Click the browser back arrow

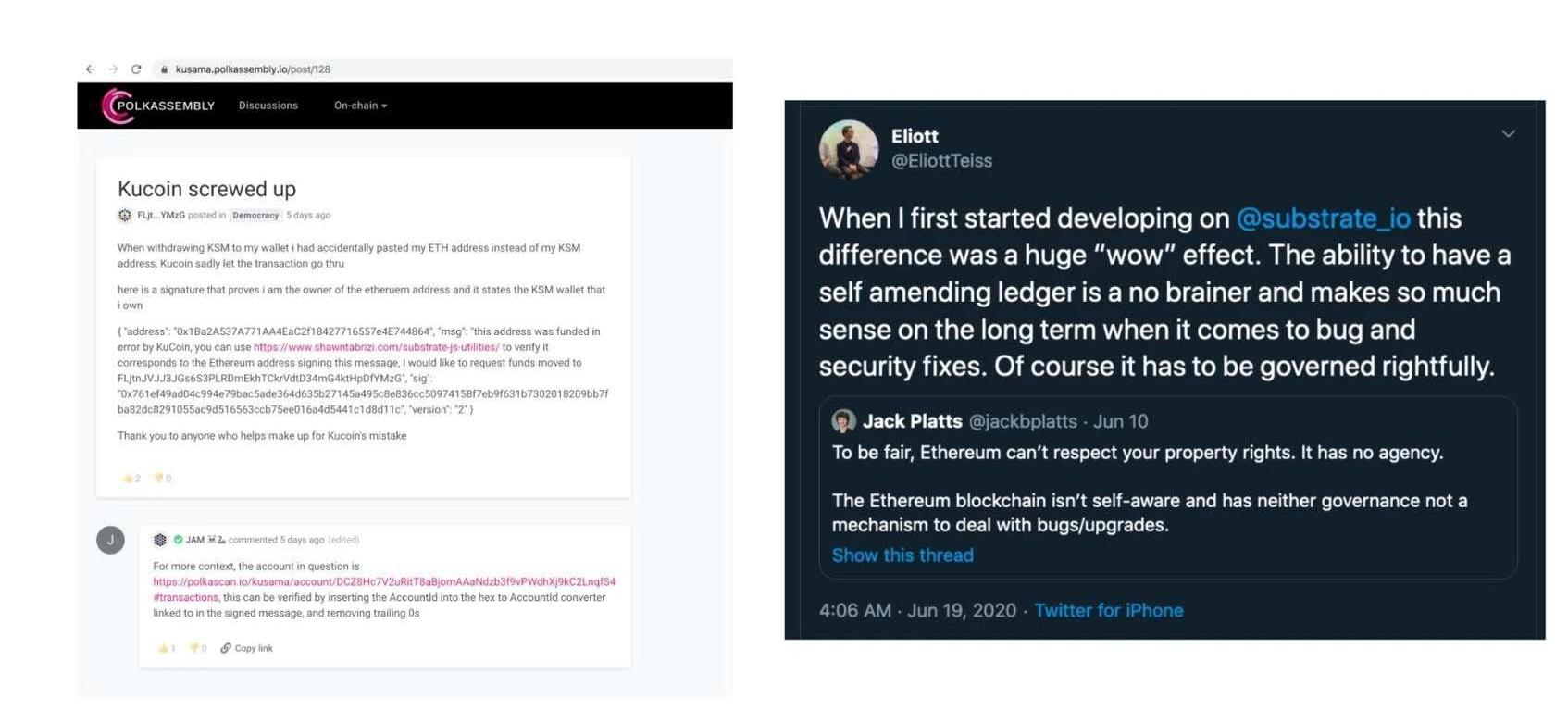coord(90,69)
